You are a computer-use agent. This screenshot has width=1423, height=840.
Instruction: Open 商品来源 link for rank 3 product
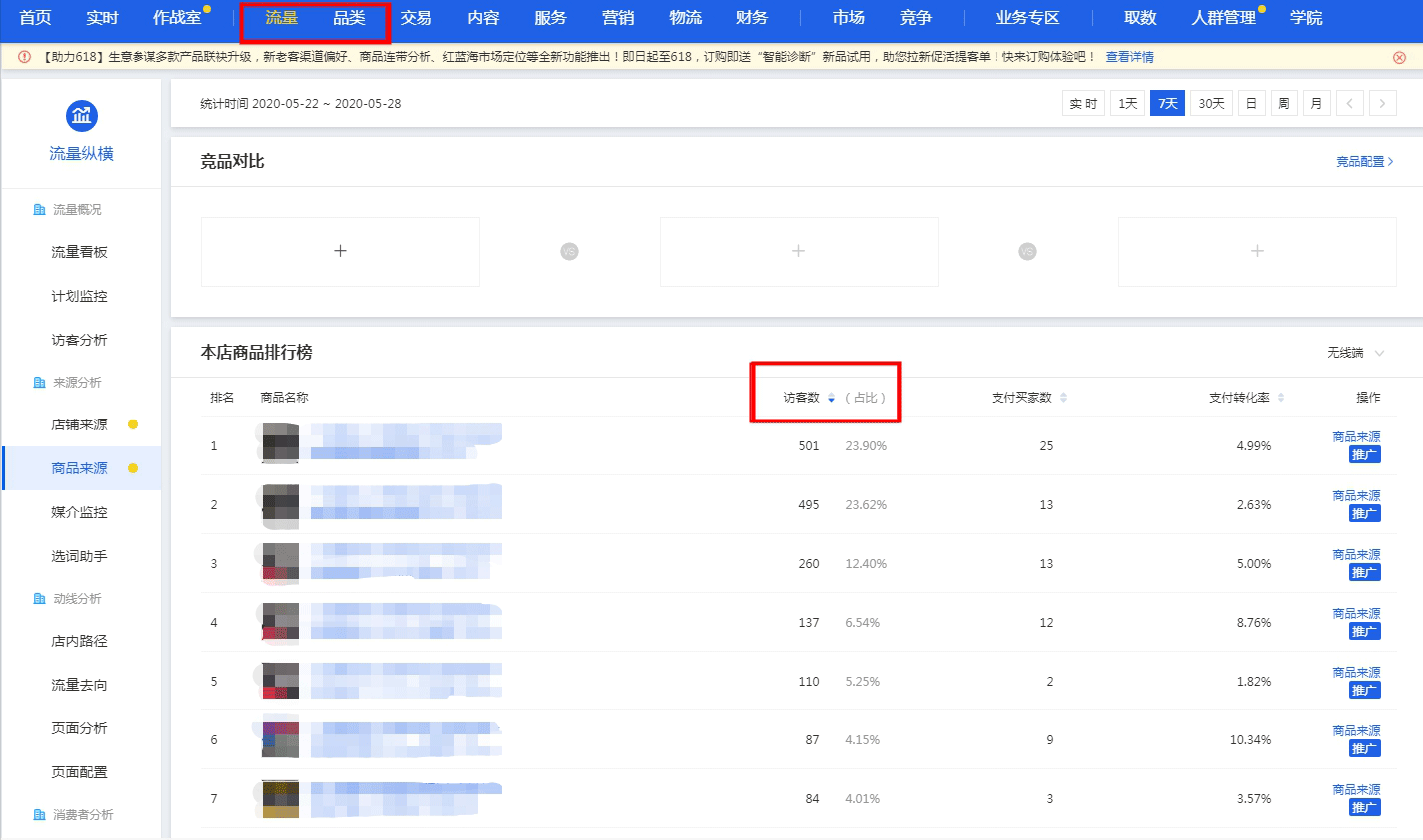point(1356,554)
